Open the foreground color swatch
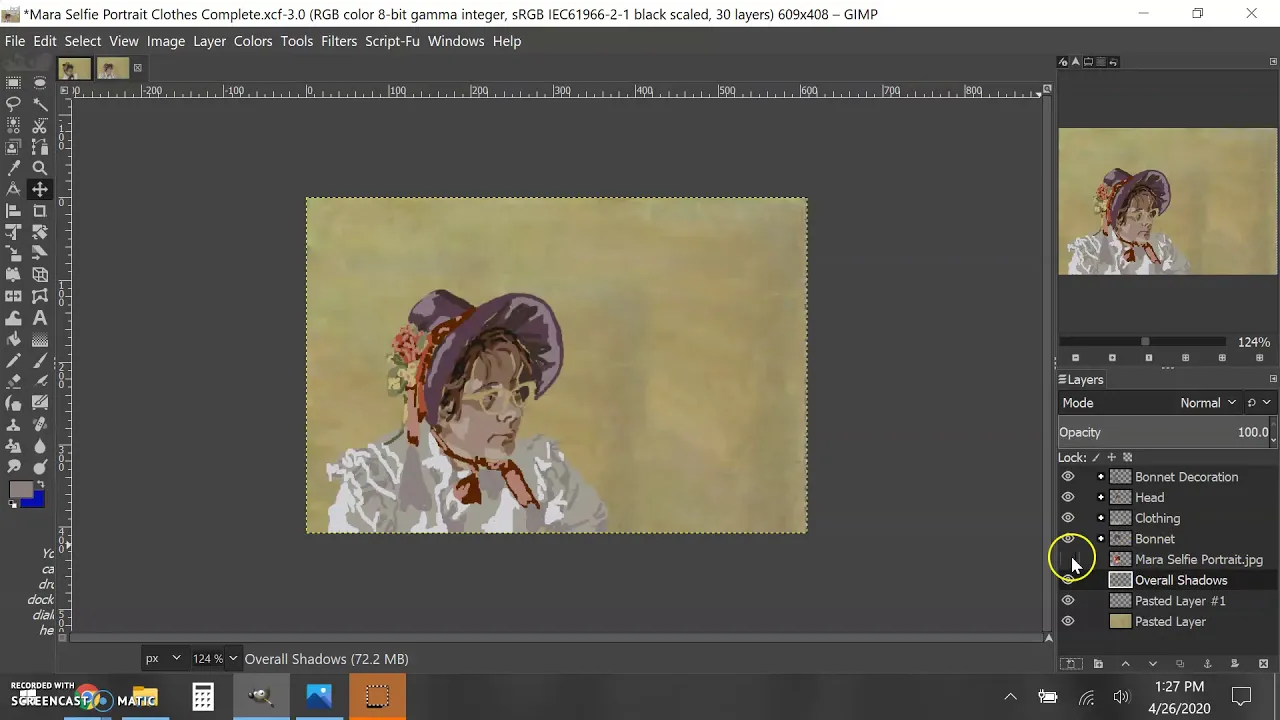The image size is (1280, 720). 19,490
